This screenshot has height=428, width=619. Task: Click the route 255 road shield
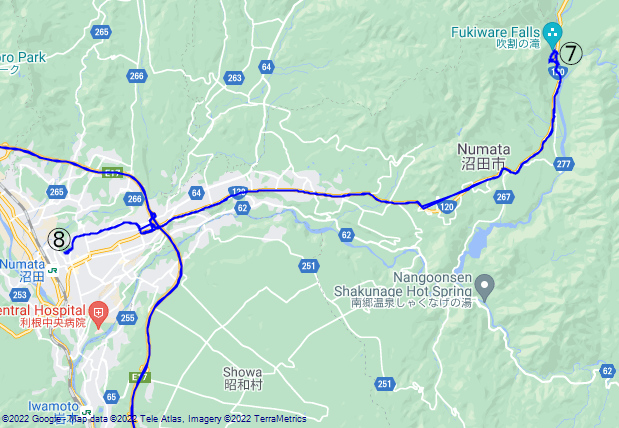pyautogui.click(x=127, y=318)
